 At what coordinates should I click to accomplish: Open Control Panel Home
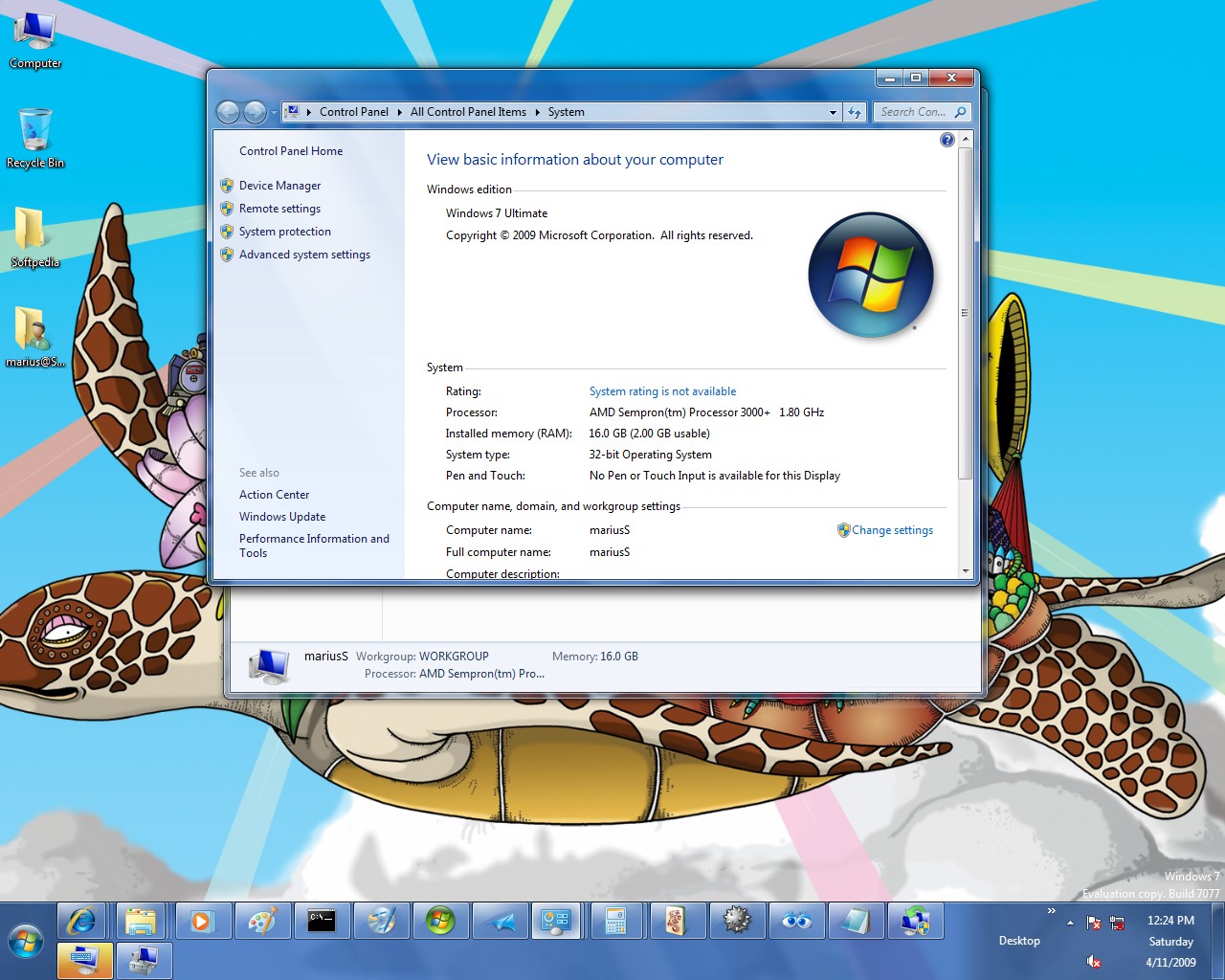point(291,151)
